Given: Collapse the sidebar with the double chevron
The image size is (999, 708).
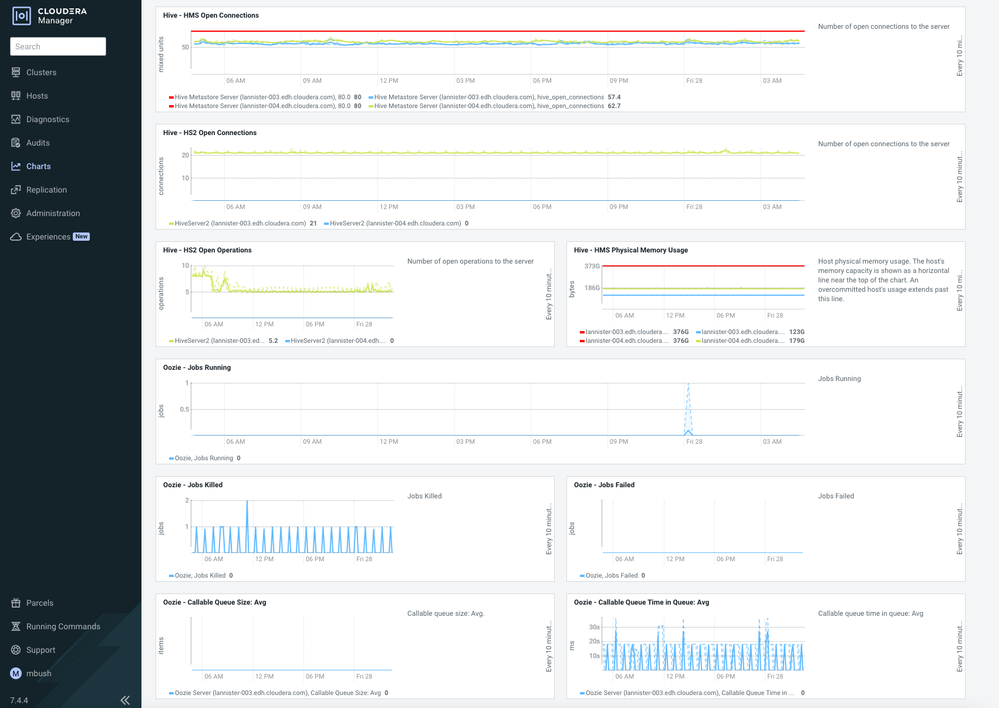Looking at the screenshot, I should 126,700.
